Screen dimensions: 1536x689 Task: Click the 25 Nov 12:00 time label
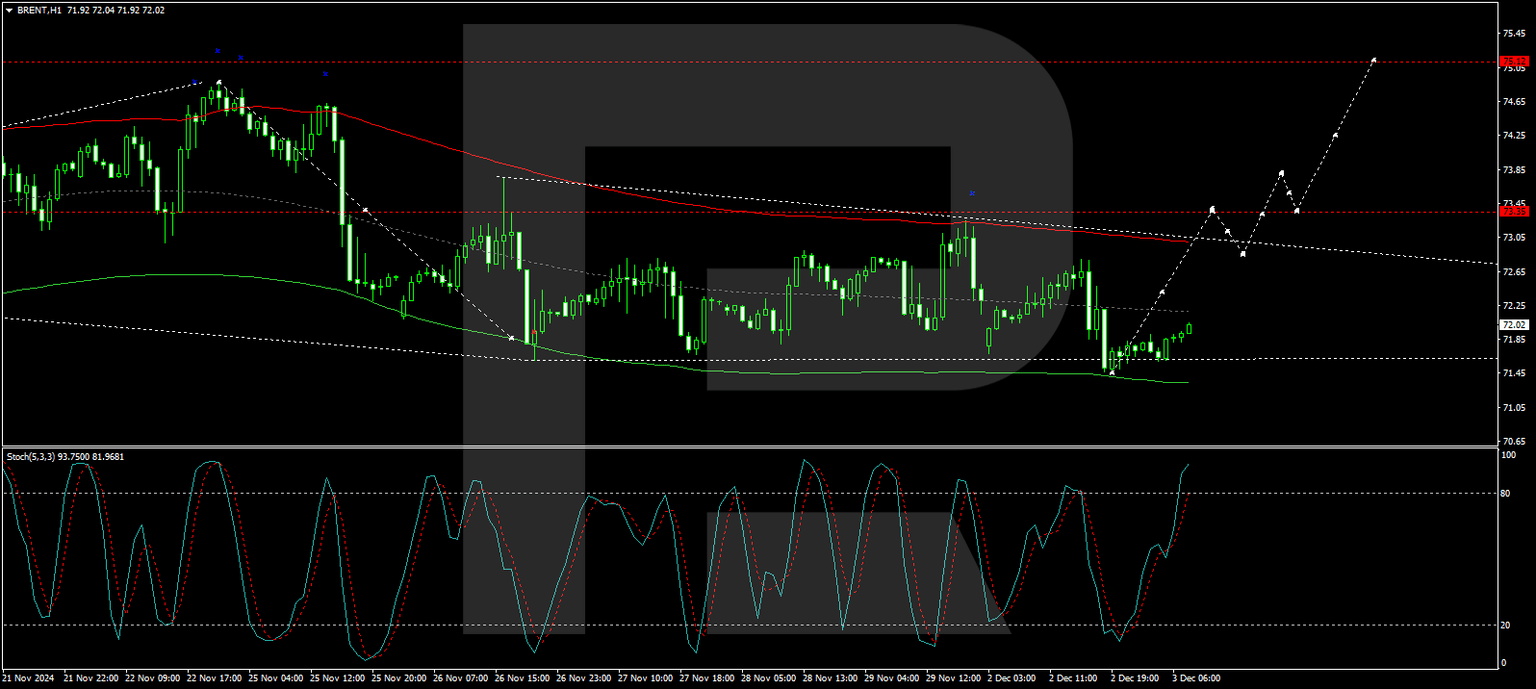coord(337,678)
